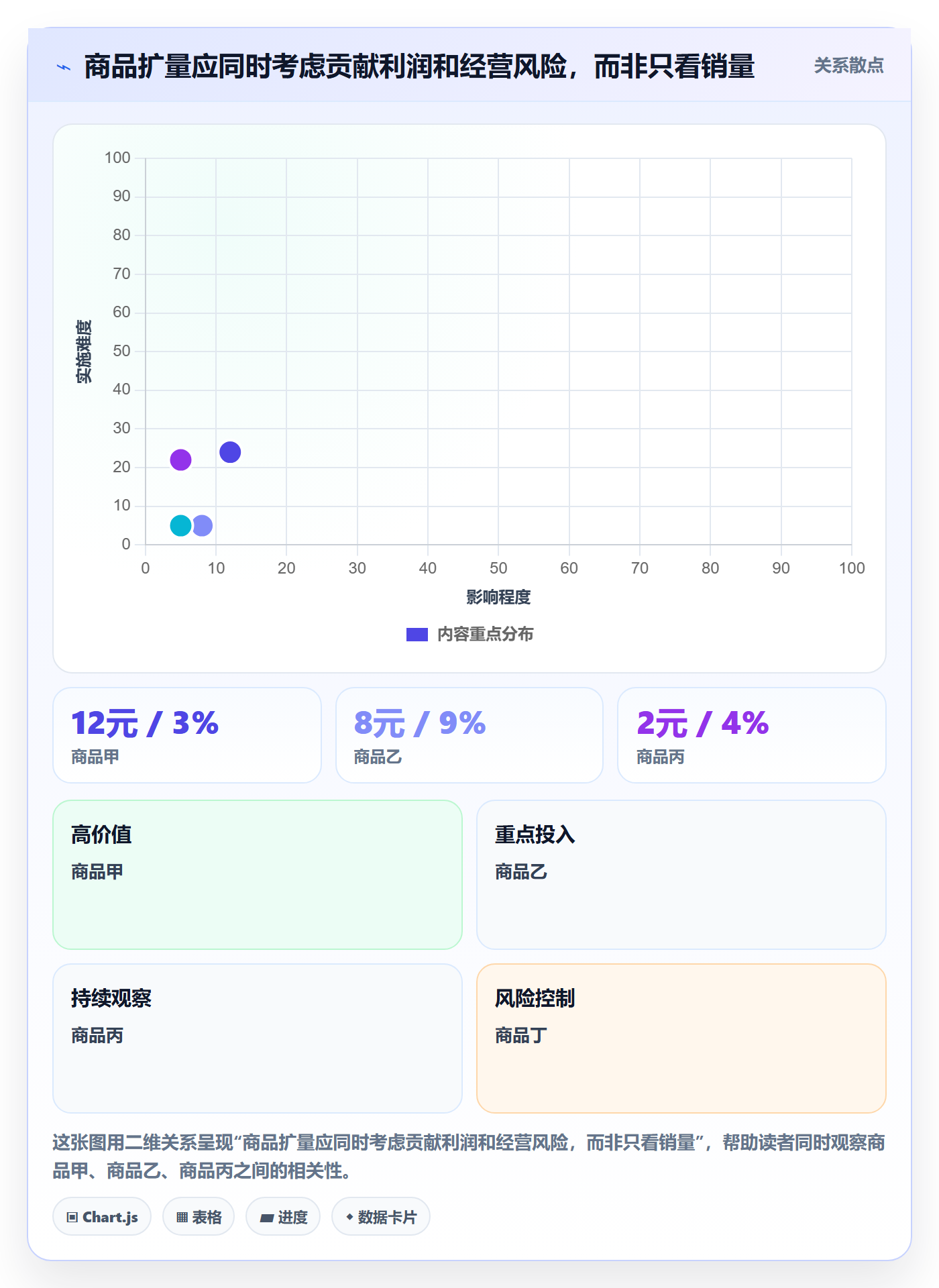Select the 重点投入 quadrant card

tap(681, 875)
